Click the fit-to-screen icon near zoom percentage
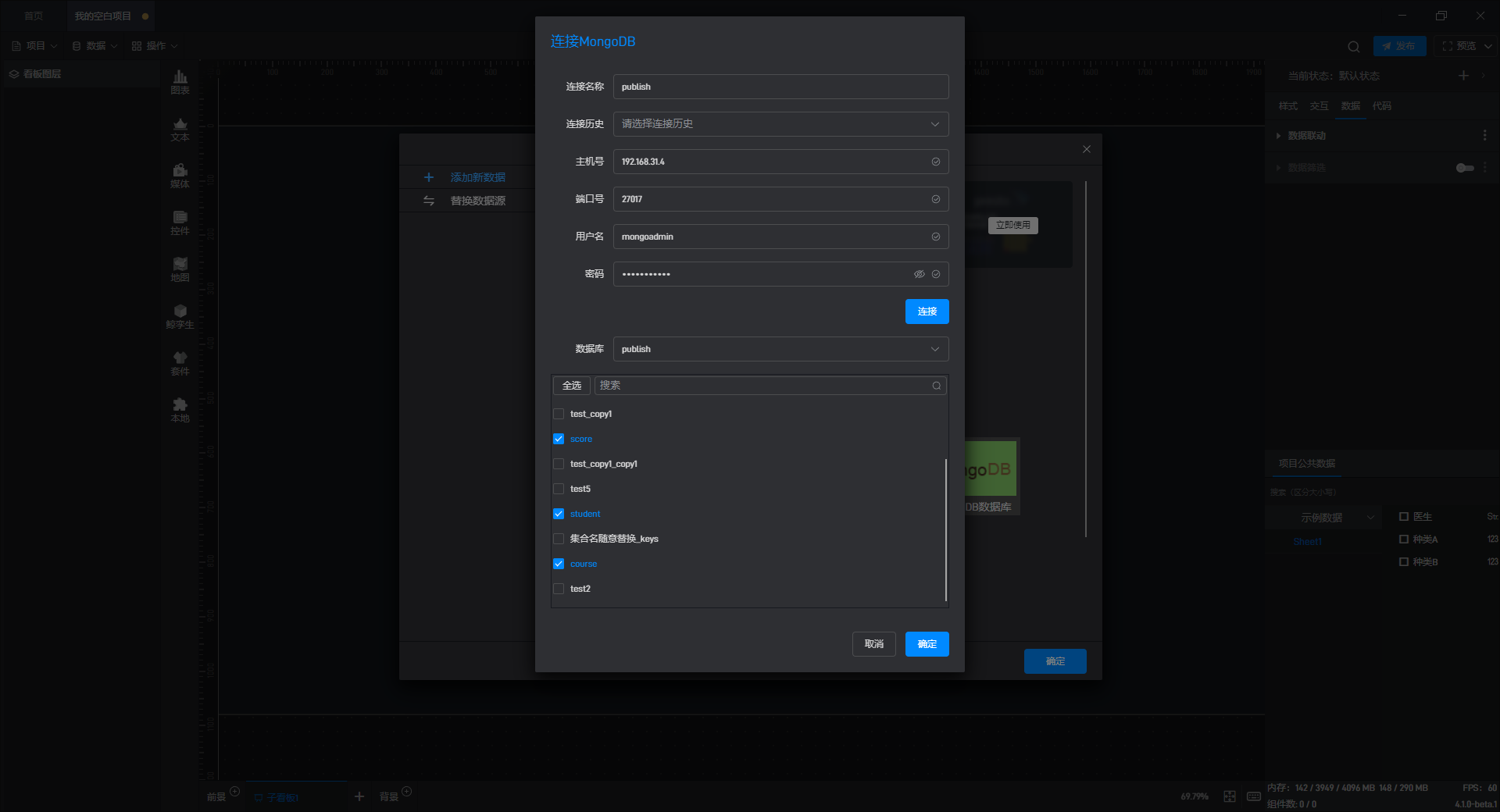Image resolution: width=1500 pixels, height=812 pixels. coord(1230,796)
